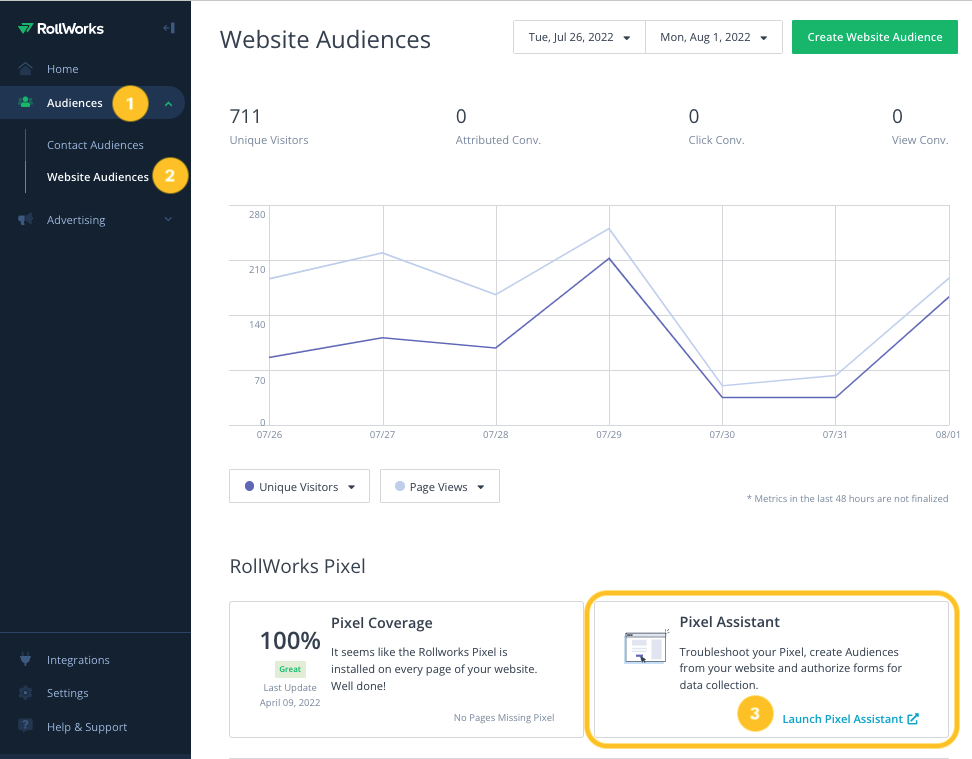Click the Settings gear icon

[25, 693]
